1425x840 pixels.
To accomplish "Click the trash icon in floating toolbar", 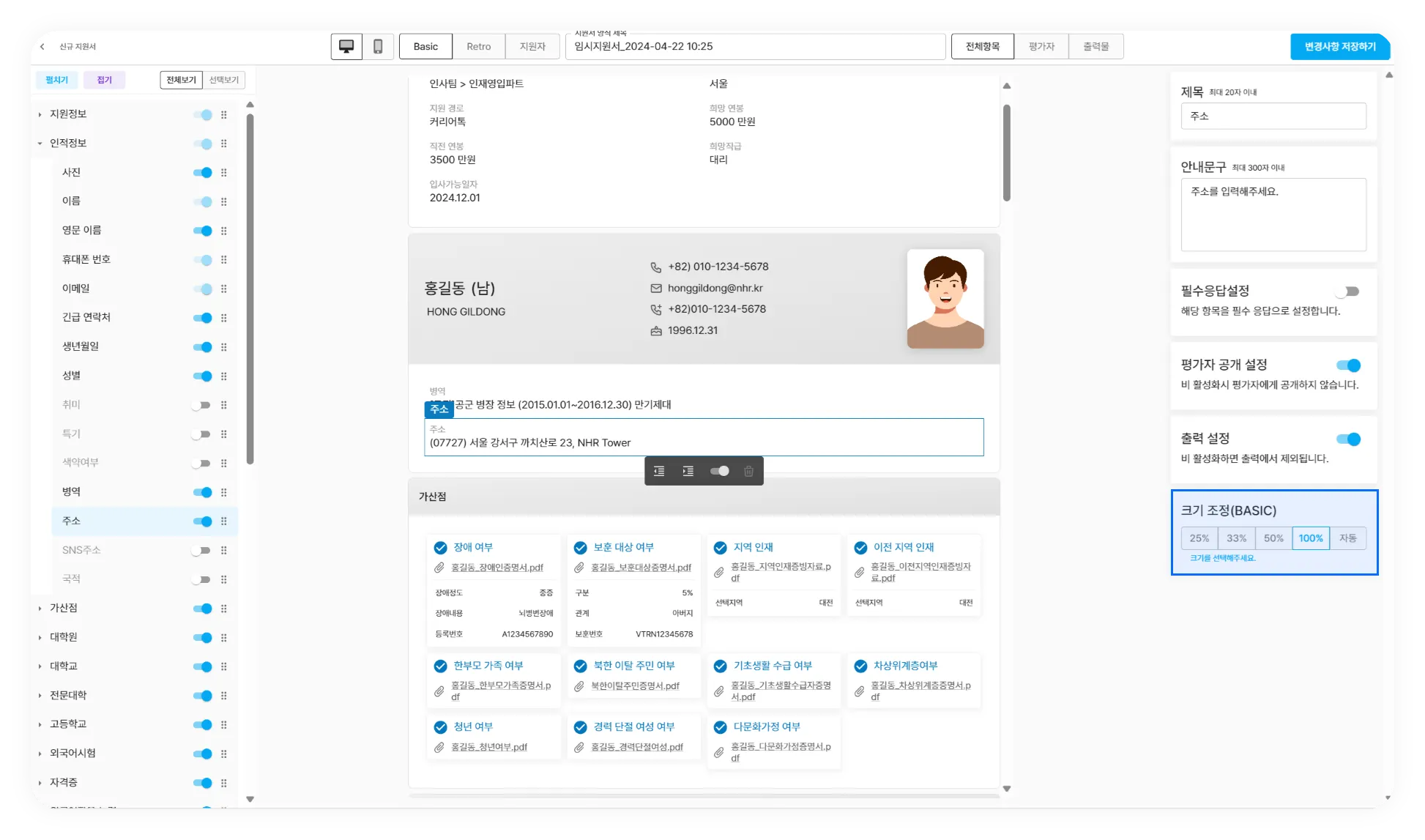I will tap(748, 471).
